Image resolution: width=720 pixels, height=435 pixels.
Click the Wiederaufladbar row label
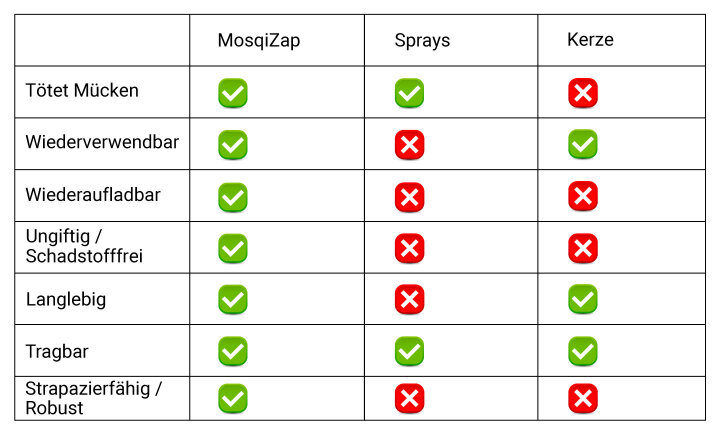tap(93, 195)
